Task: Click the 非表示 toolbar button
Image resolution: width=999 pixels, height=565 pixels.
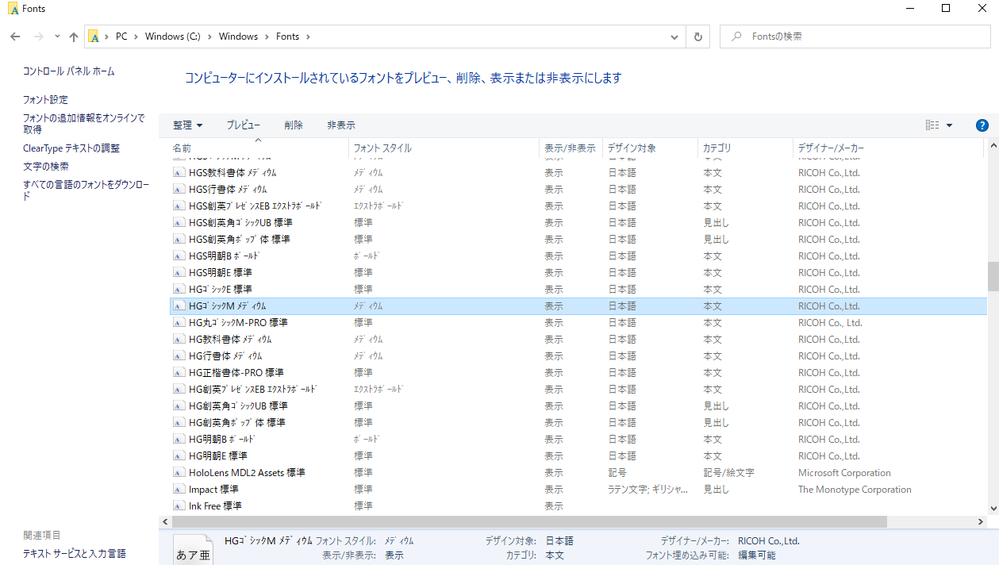Action: tap(341, 125)
